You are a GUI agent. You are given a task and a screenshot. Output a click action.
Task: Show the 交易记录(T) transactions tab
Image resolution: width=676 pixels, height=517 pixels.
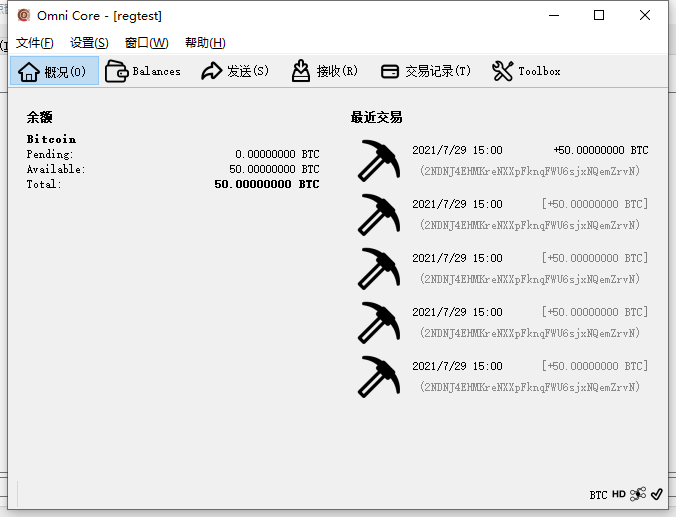[426, 71]
